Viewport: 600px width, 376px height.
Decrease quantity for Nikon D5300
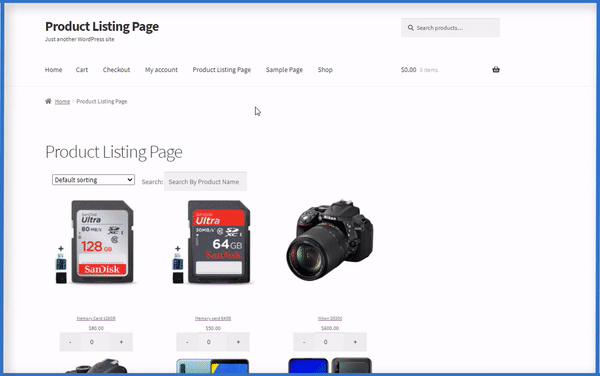[x=304, y=342]
